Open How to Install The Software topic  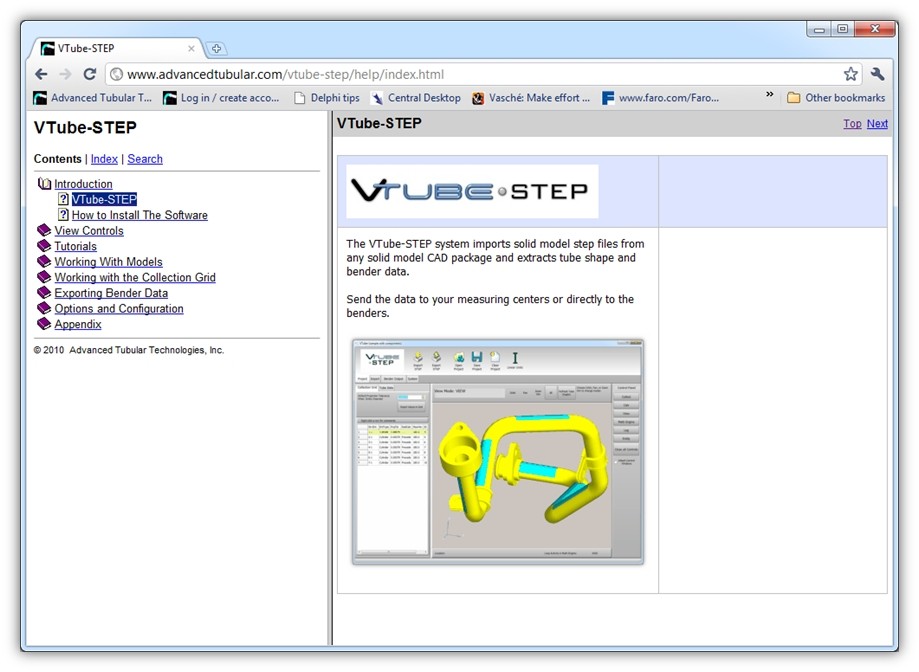(139, 215)
